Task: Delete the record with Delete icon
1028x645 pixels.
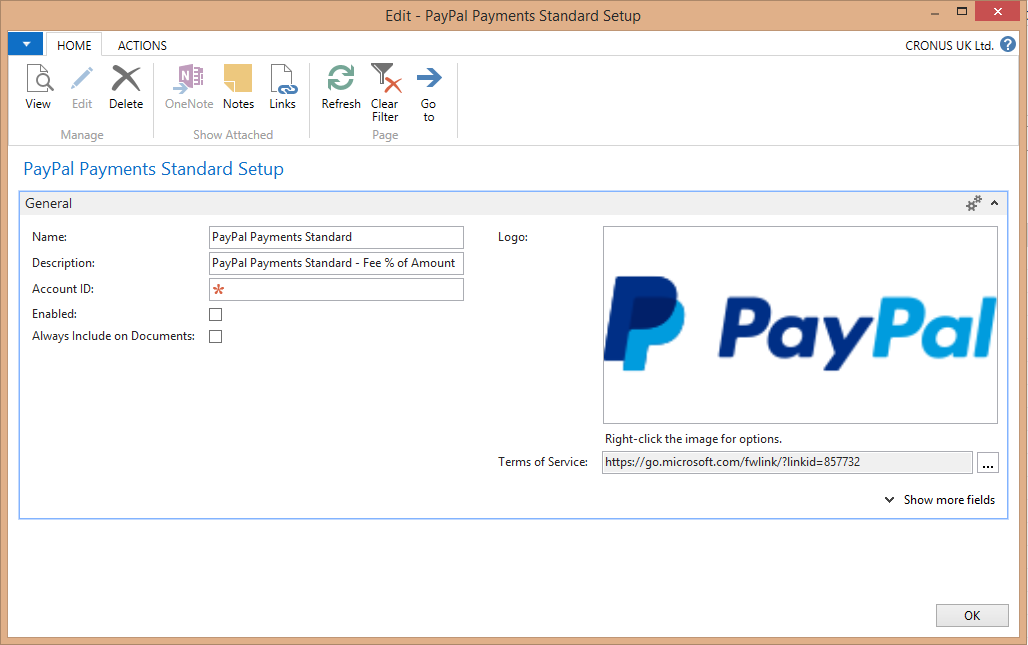Action: pos(126,87)
